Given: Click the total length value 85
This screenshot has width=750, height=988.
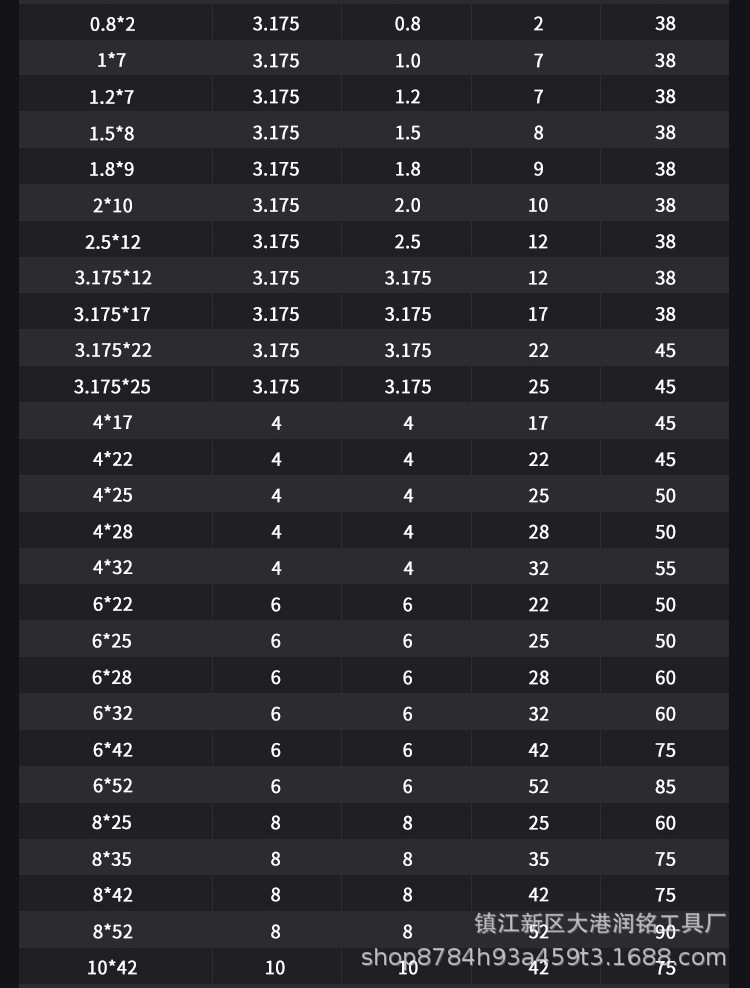Looking at the screenshot, I should pyautogui.click(x=665, y=786).
